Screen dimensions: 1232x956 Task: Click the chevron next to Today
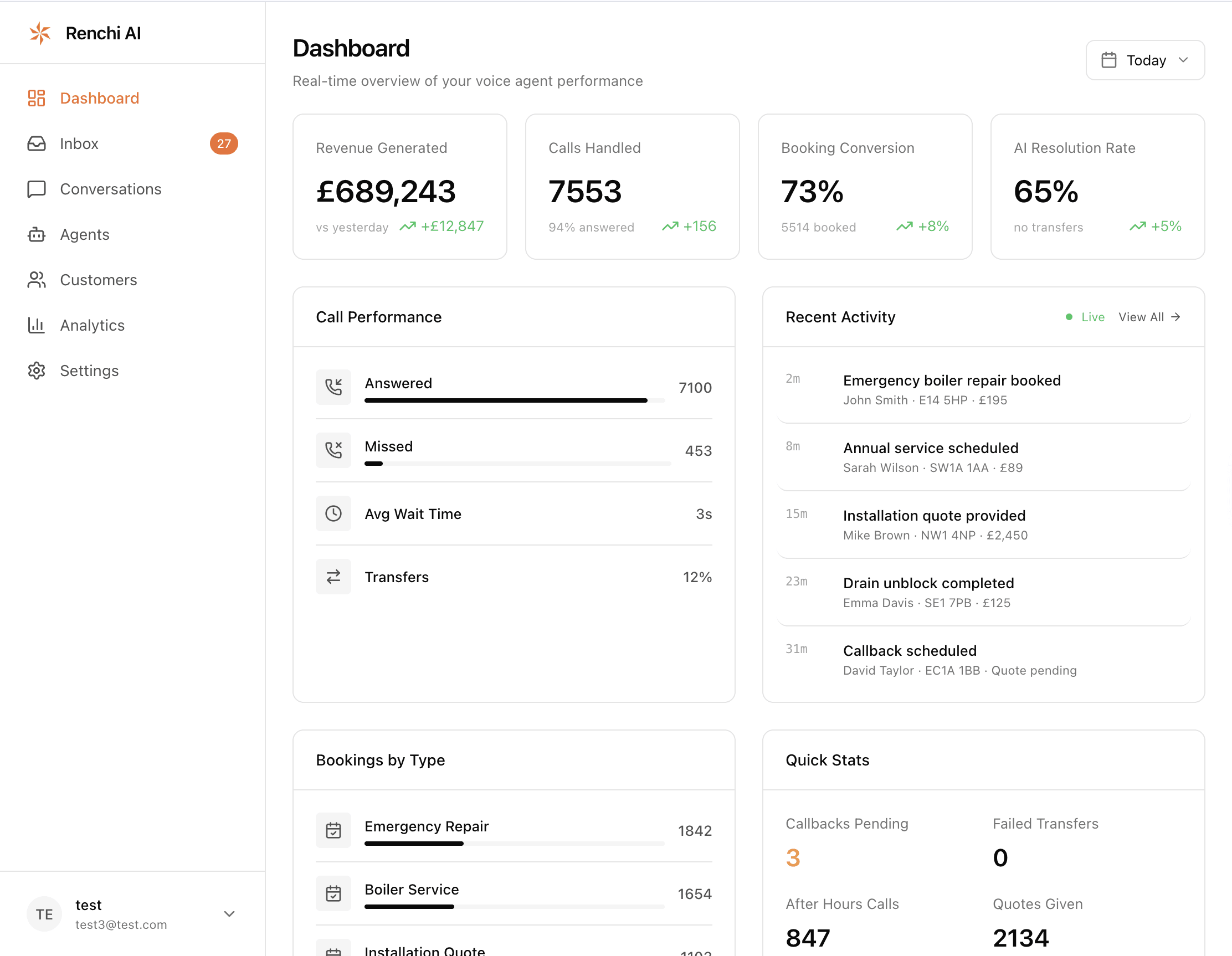tap(1183, 60)
